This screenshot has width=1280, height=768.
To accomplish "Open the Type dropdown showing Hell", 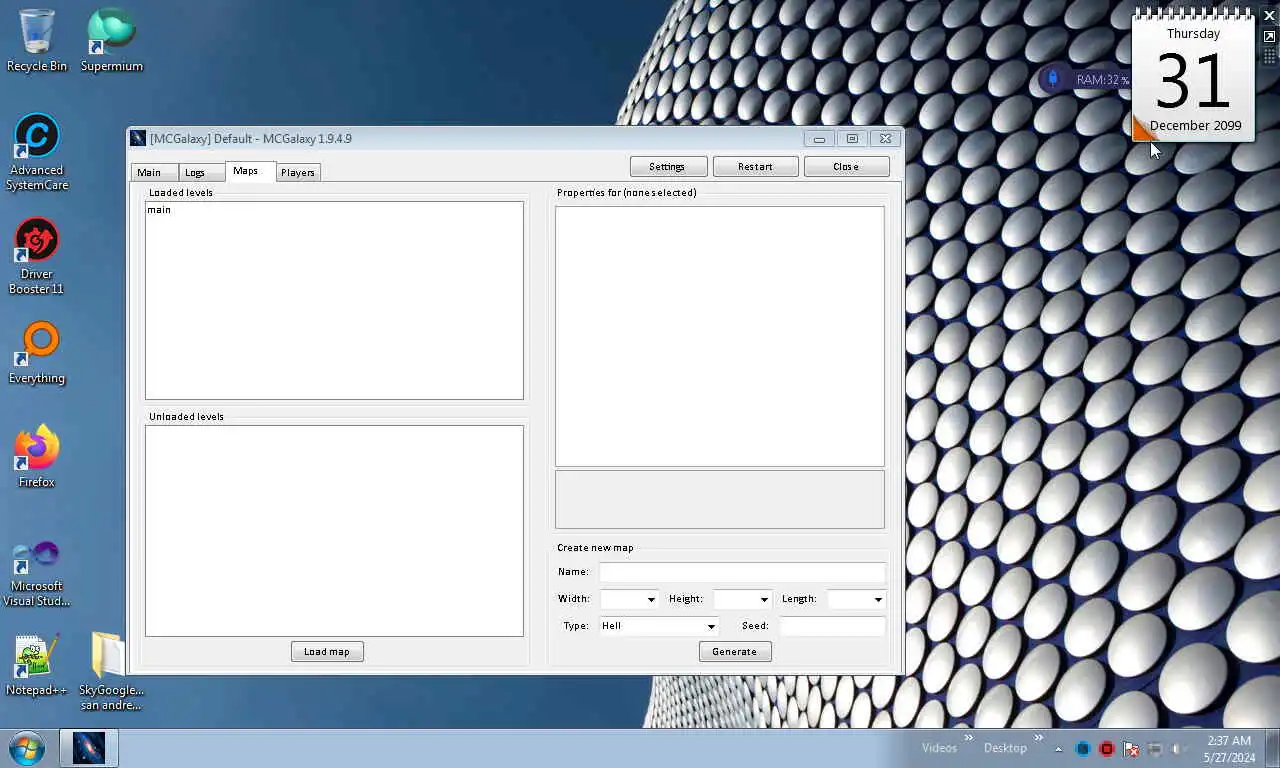I will tap(659, 626).
